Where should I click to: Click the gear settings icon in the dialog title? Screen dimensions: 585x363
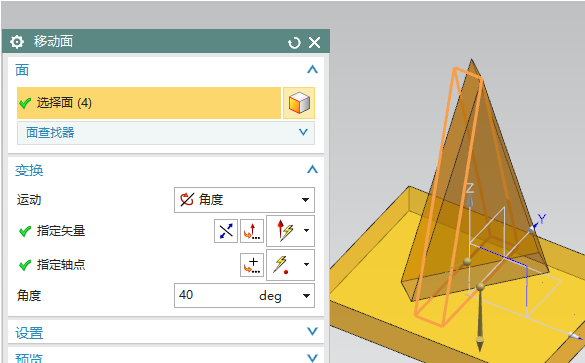pos(17,42)
